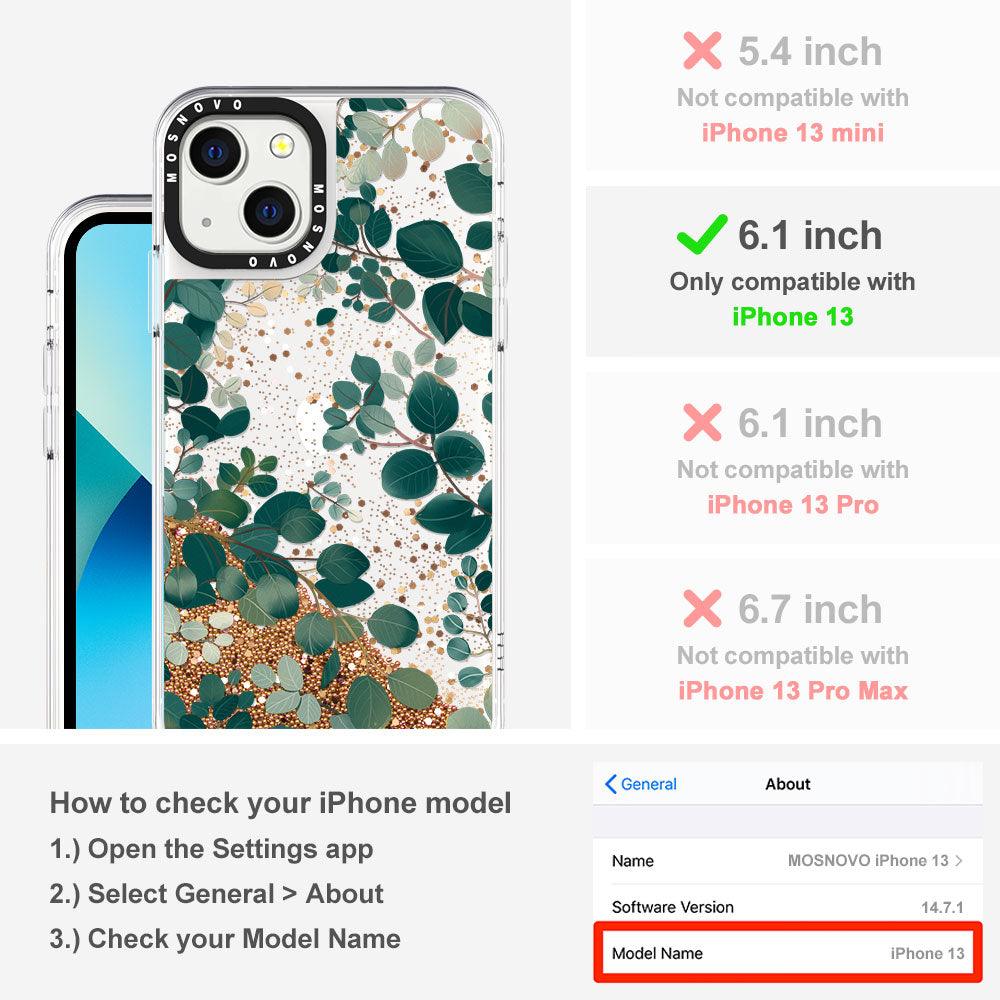This screenshot has width=1000, height=1000.
Task: Click the iPhone 13 Pro label
Action: (x=793, y=504)
